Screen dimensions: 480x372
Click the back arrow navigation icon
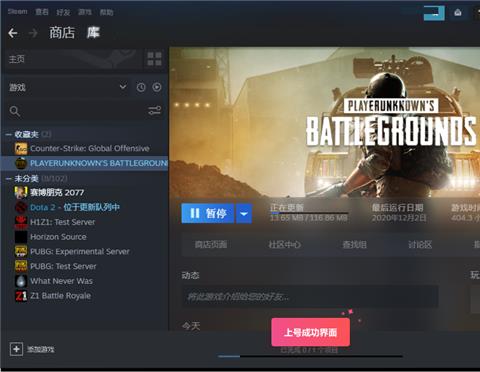[13, 33]
